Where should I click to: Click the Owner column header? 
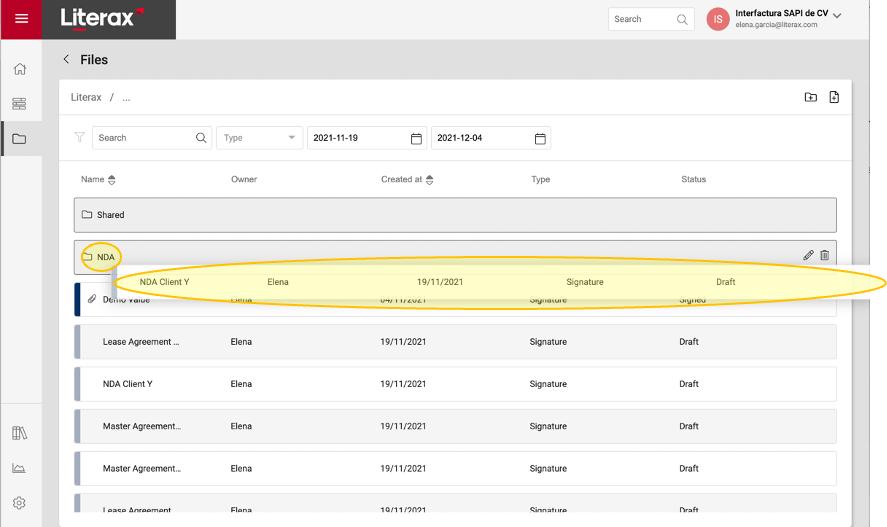[244, 179]
